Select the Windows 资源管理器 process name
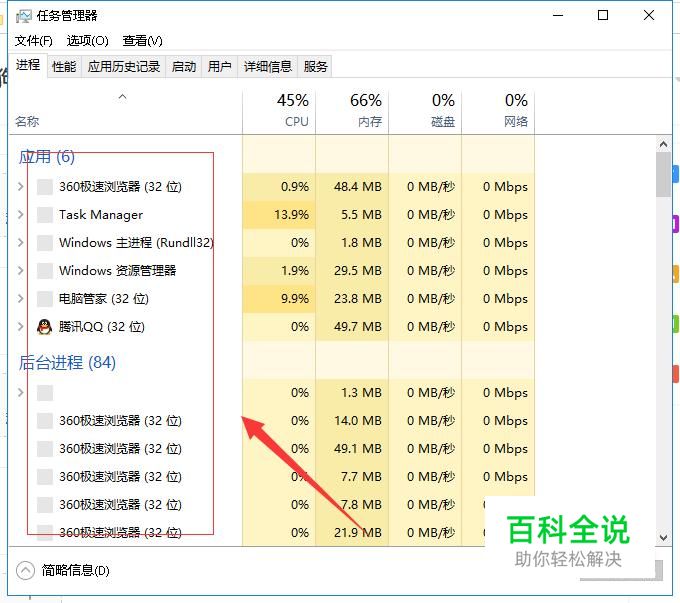This screenshot has width=680, height=603. [x=118, y=271]
